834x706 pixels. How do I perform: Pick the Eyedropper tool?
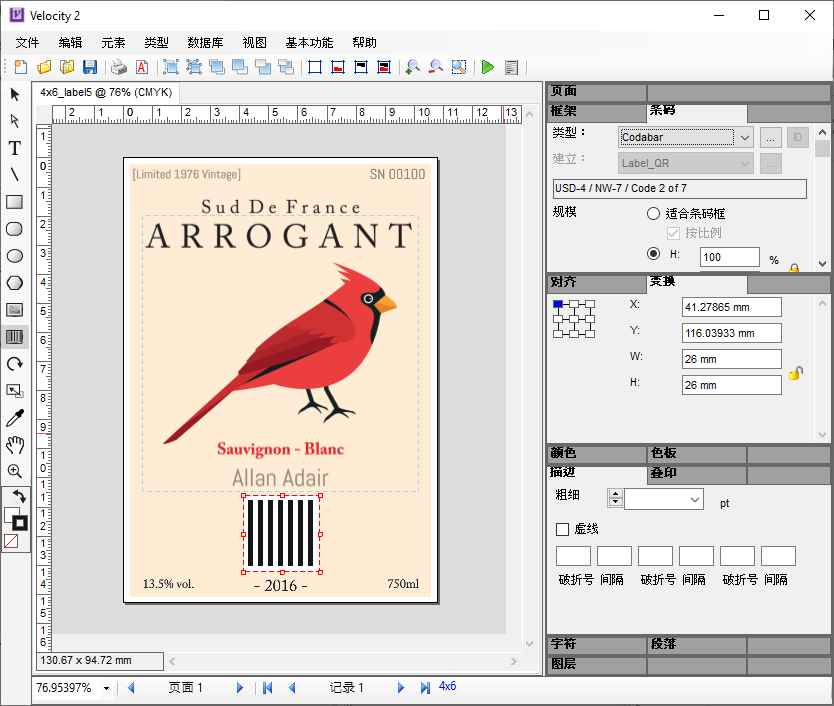[15, 418]
